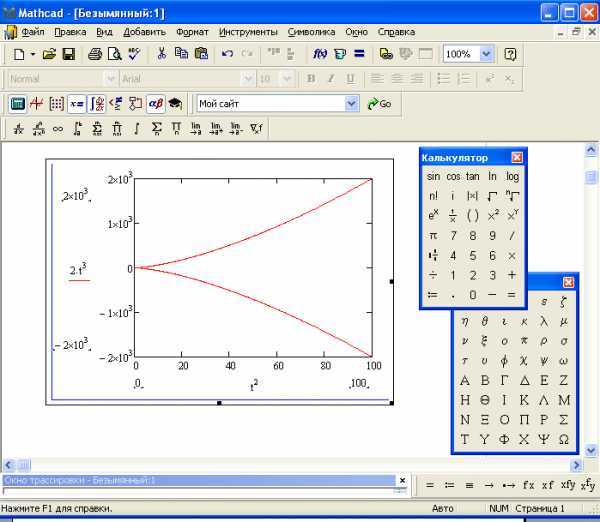The height and width of the screenshot is (522, 600).
Task: Open the Graph toolbar palette icon
Action: 37,103
